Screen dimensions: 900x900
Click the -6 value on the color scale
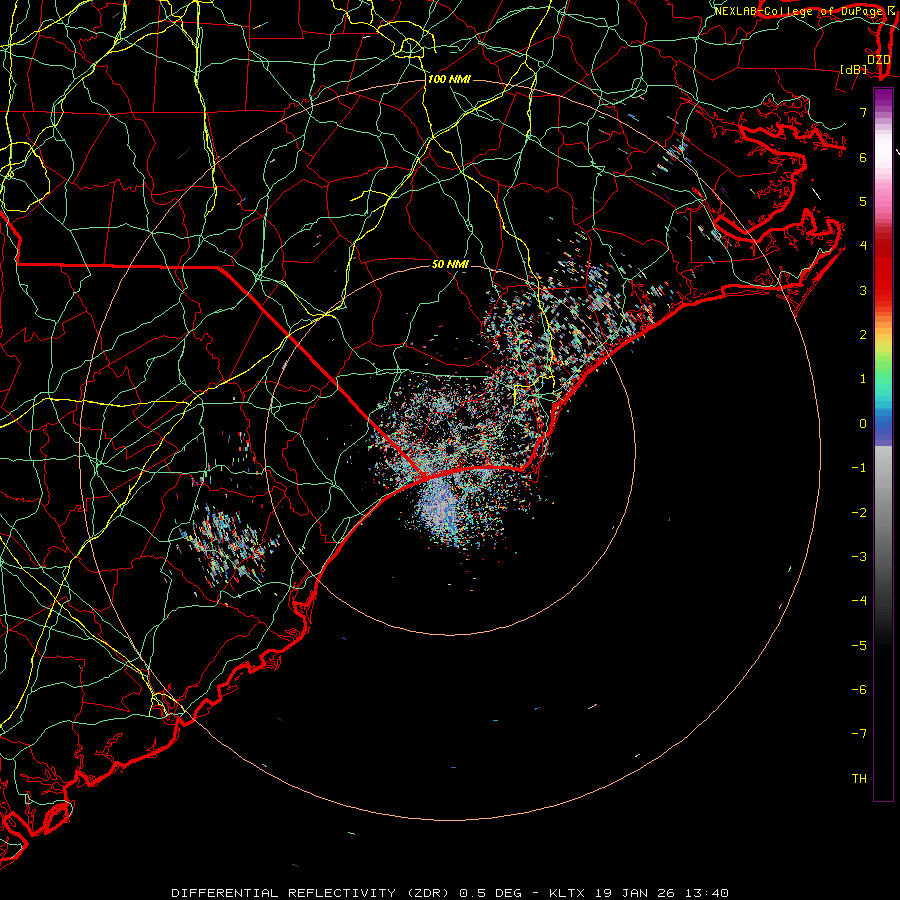pyautogui.click(x=859, y=690)
